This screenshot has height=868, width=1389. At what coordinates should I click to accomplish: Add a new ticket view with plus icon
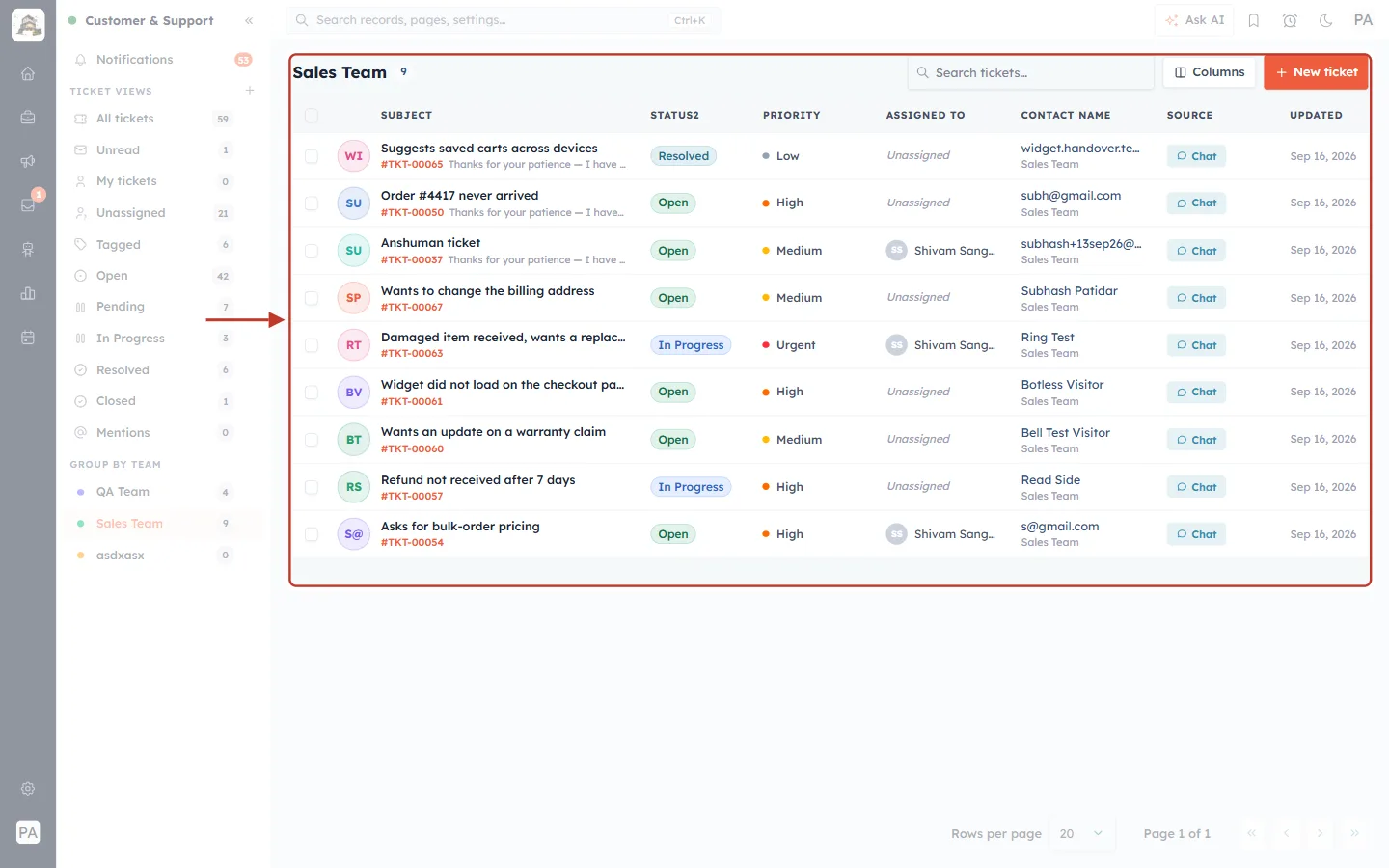[x=250, y=91]
